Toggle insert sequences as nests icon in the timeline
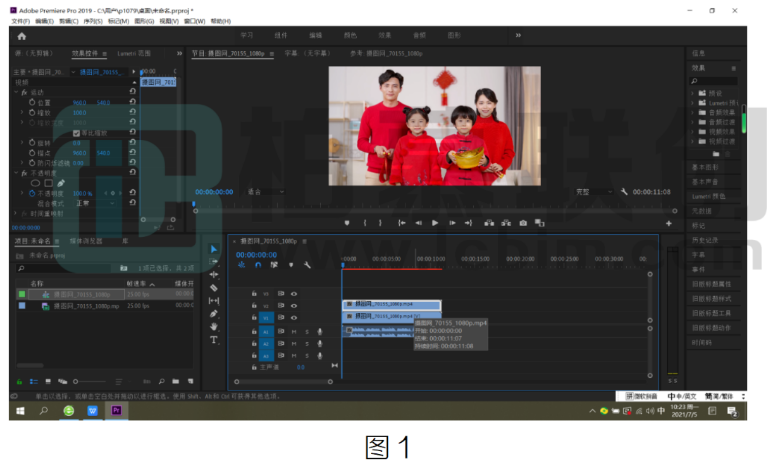776x471 pixels. [242, 265]
